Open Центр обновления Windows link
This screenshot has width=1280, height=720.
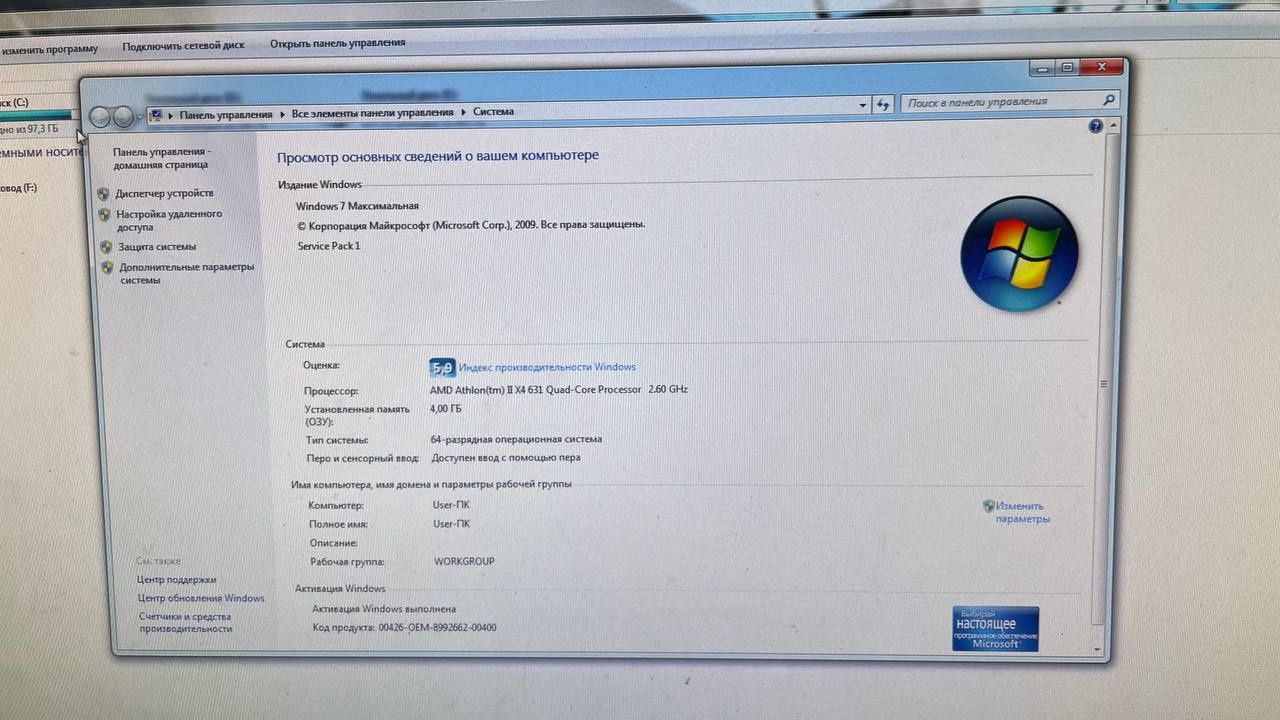pos(201,599)
